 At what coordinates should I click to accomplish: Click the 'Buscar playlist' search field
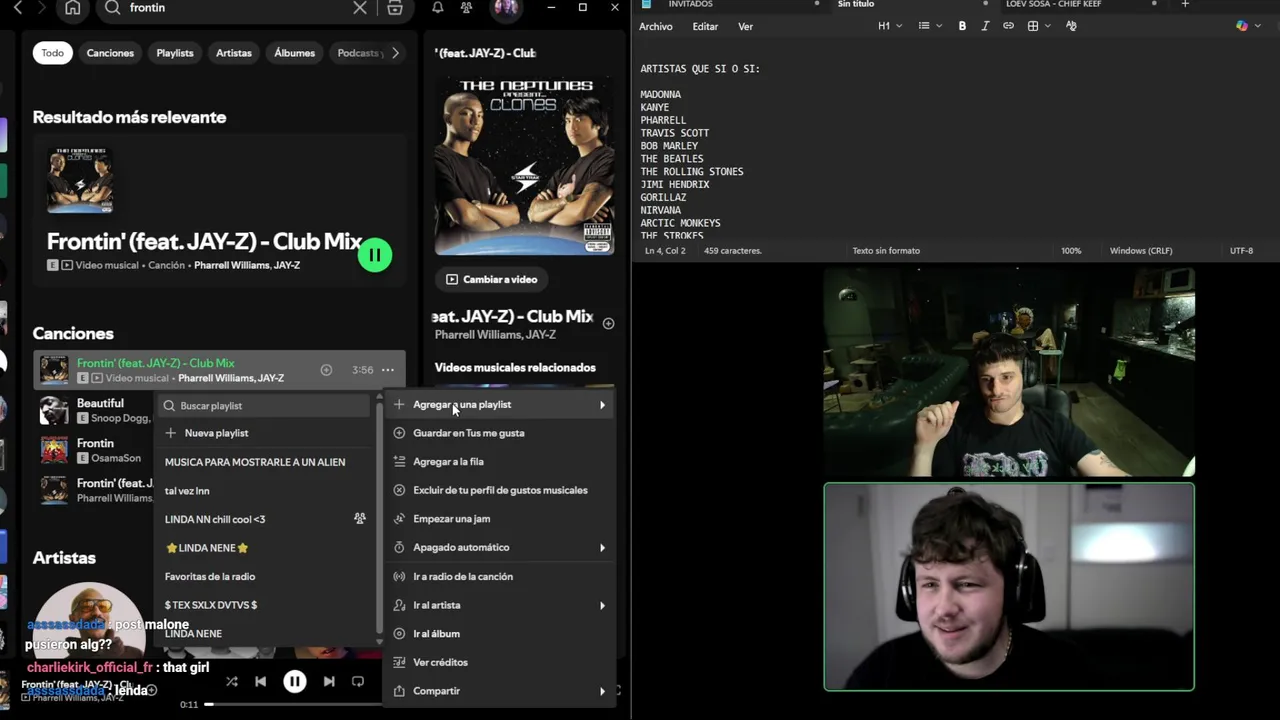[265, 406]
